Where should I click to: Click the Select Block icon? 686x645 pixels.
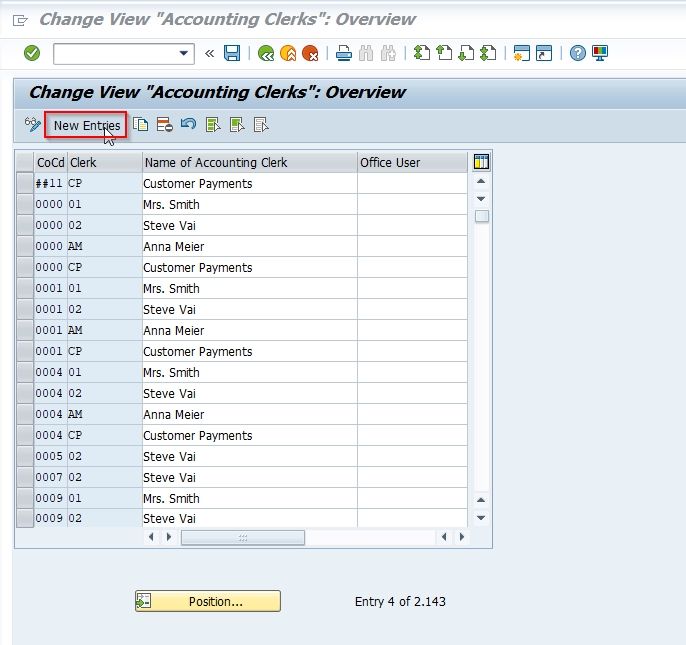[237, 125]
